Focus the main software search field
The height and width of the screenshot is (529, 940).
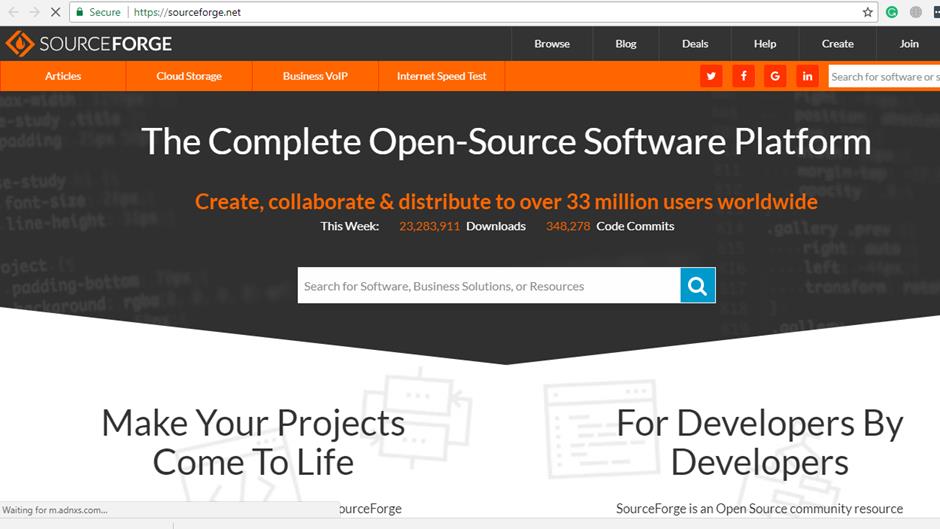coord(489,285)
